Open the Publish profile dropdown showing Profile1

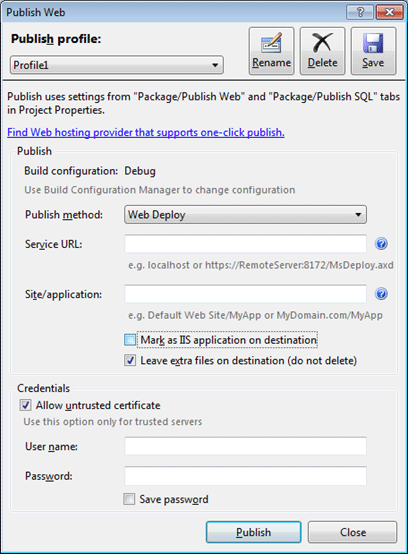117,65
